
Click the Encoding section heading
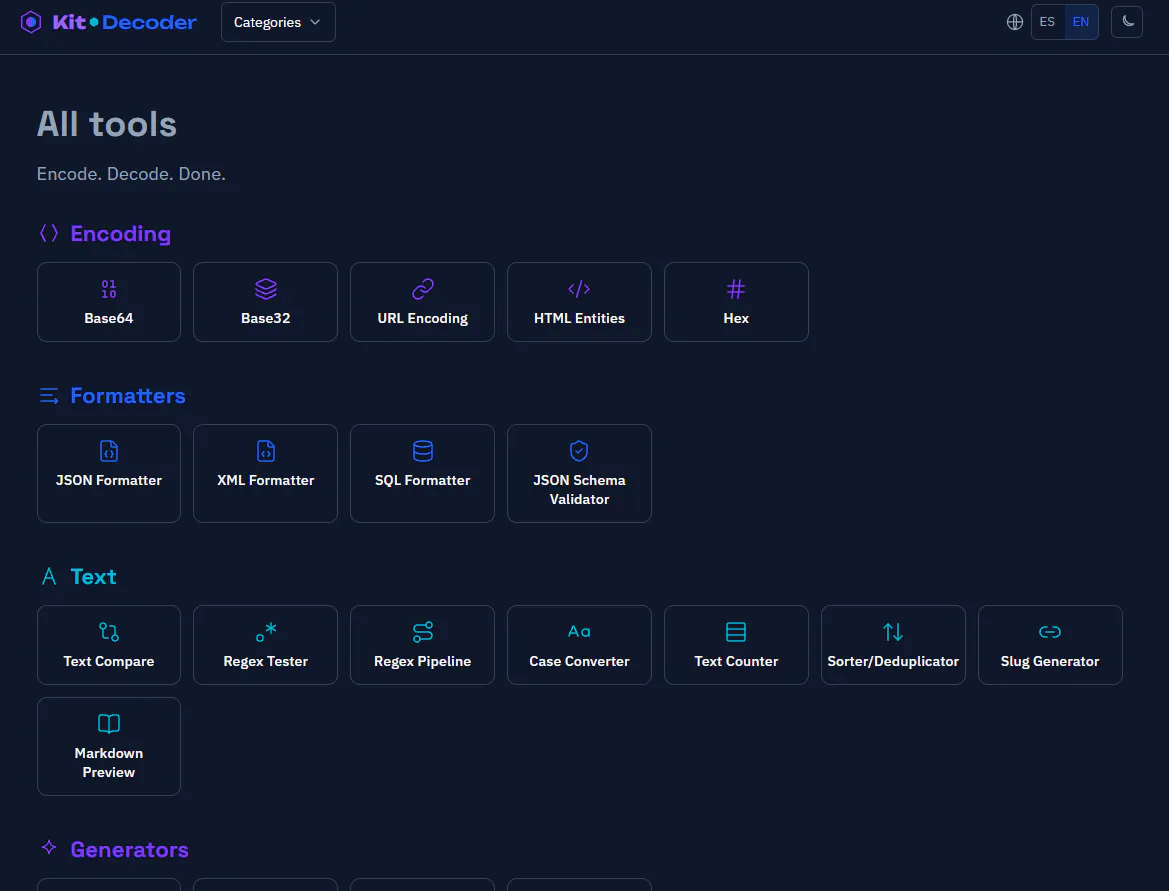(121, 234)
